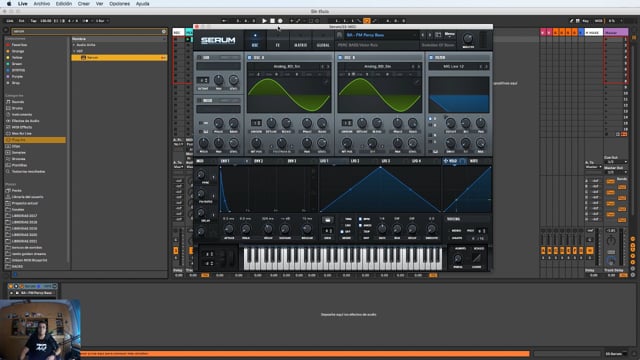
Task: Click OSC A wavetable edit pencil icon
Action: 326,82
